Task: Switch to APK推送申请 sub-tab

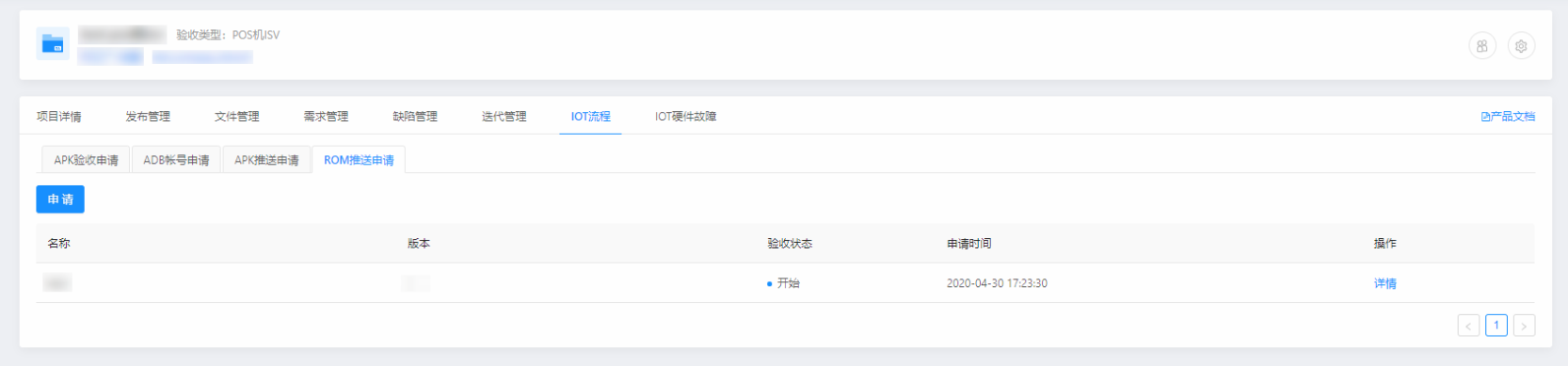Action: point(266,160)
